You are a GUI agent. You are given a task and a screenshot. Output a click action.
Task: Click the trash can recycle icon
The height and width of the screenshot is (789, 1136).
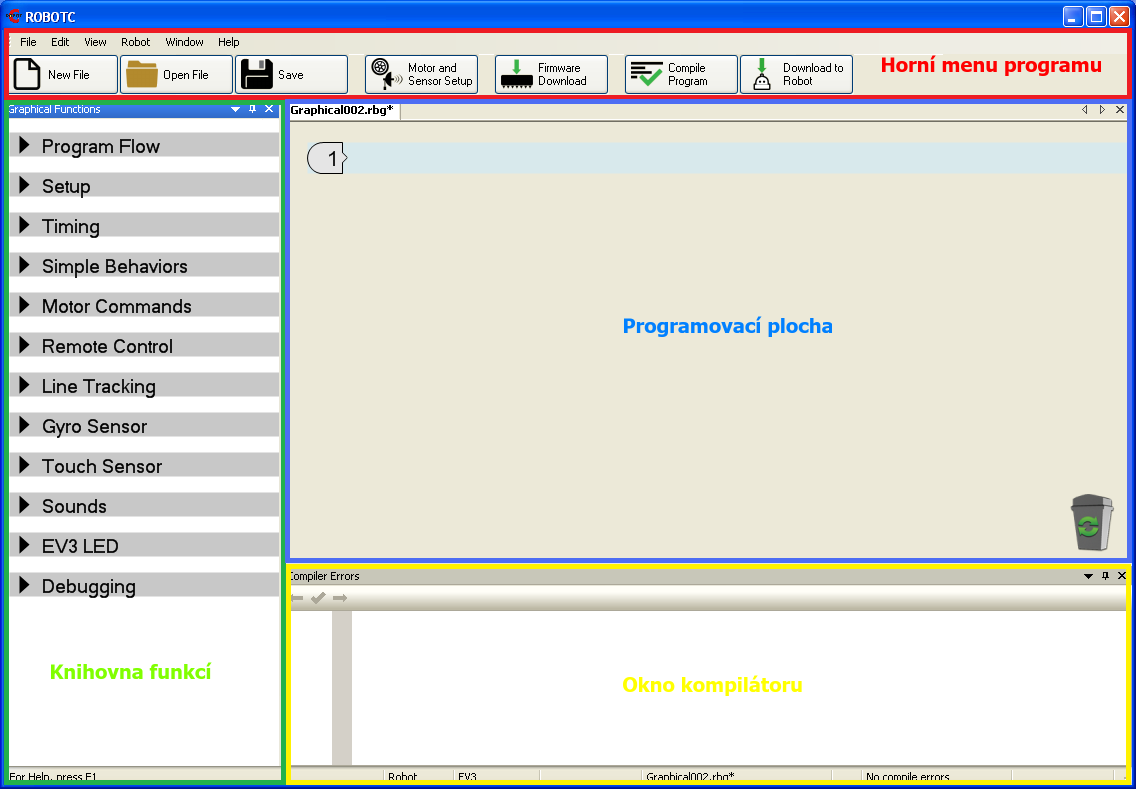click(1091, 523)
